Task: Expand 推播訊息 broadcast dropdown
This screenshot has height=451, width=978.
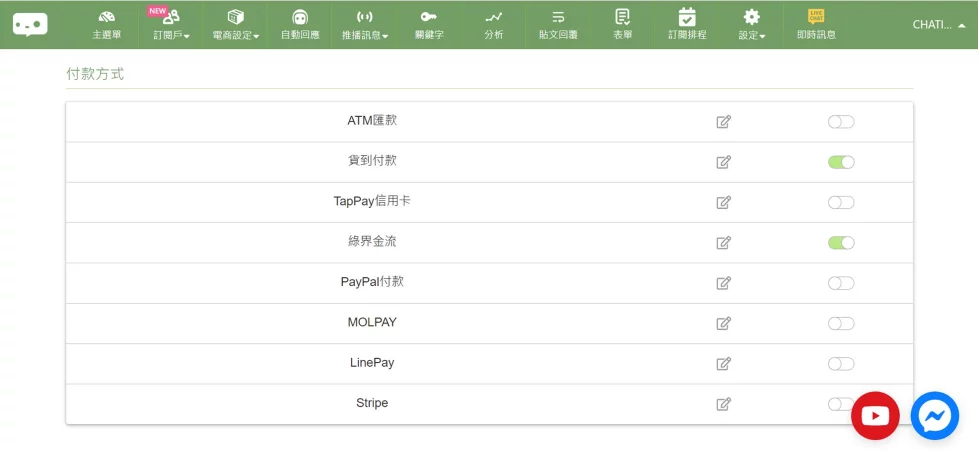Action: pyautogui.click(x=365, y=25)
